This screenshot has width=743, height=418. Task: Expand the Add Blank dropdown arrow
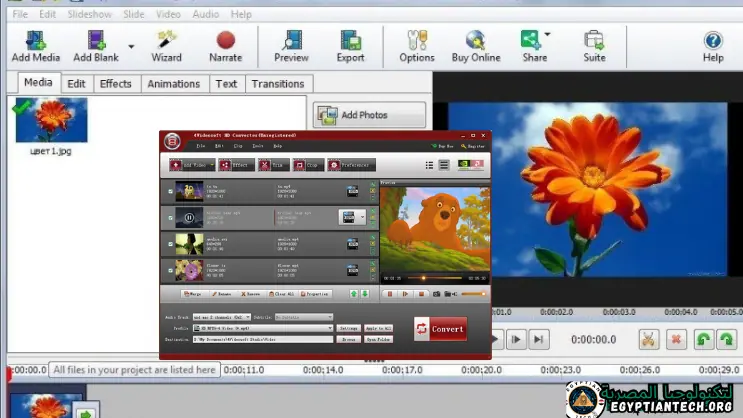pos(131,46)
